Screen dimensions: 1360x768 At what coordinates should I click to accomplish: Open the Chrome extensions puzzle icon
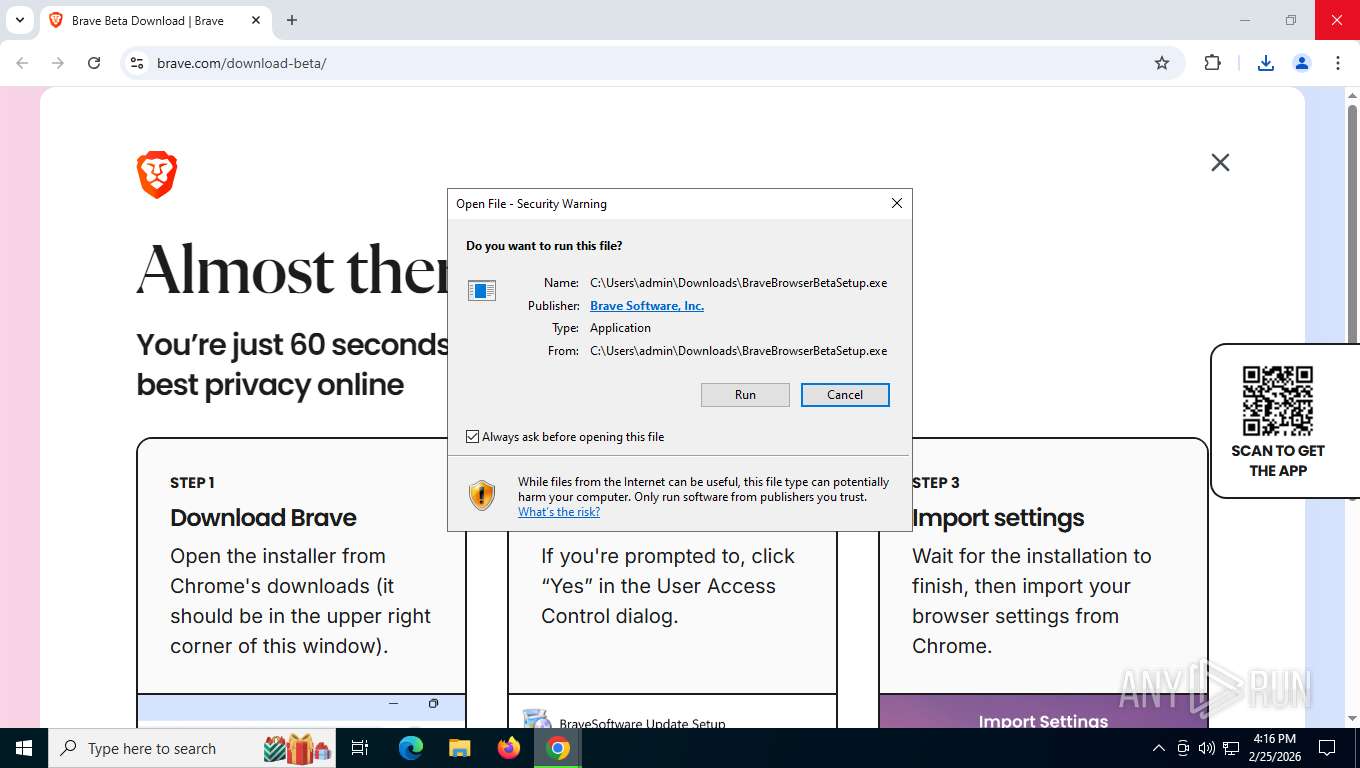pyautogui.click(x=1212, y=63)
